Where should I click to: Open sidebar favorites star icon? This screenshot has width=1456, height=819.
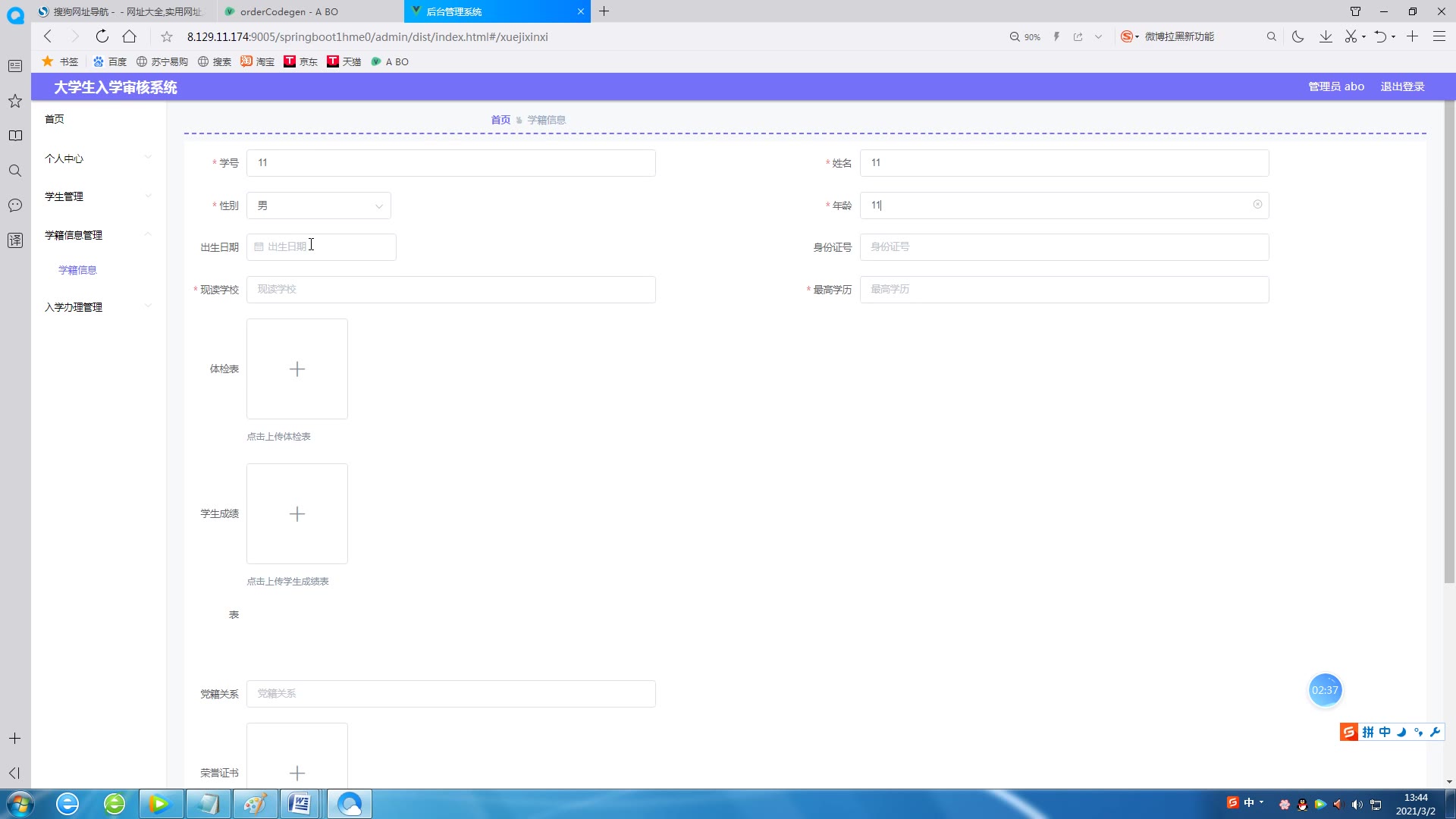coord(15,101)
